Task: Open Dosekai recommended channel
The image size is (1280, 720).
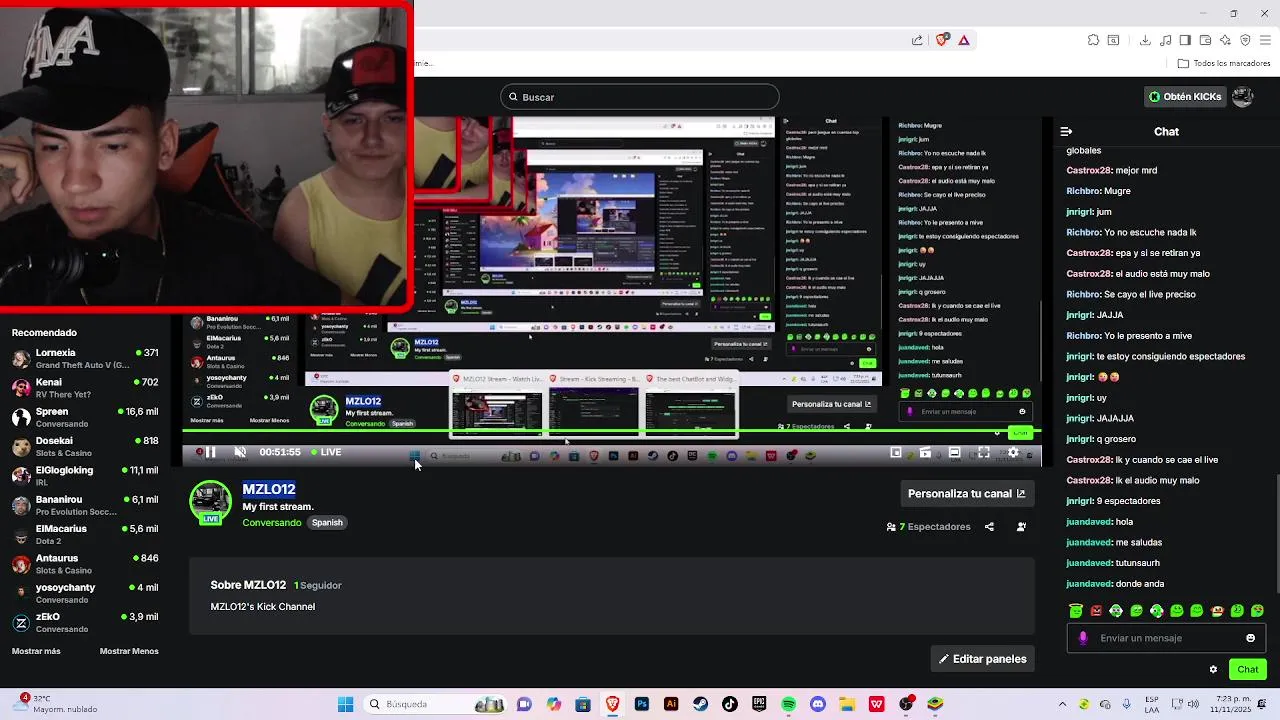Action: (x=85, y=446)
